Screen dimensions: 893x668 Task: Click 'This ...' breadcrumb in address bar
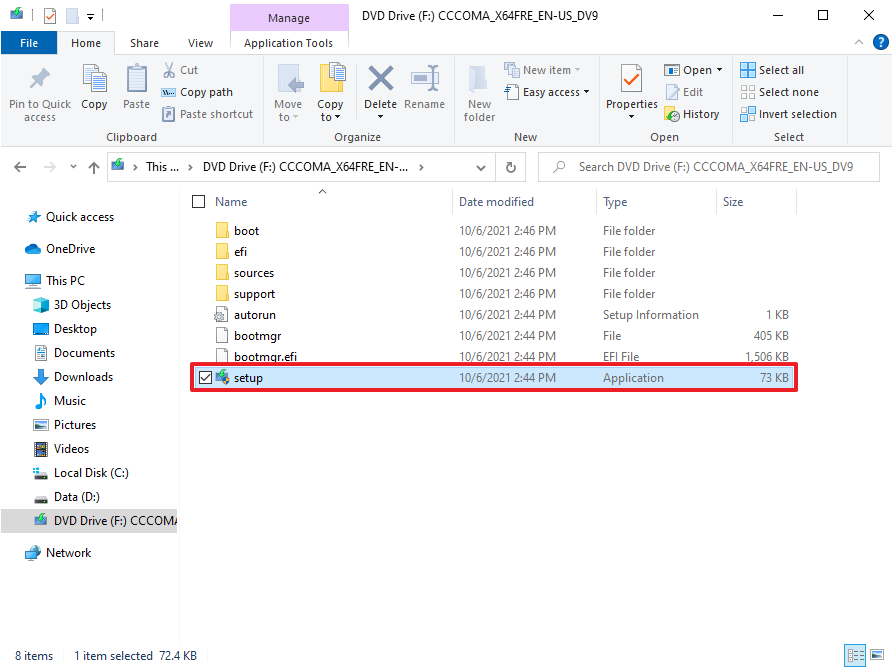coord(162,167)
